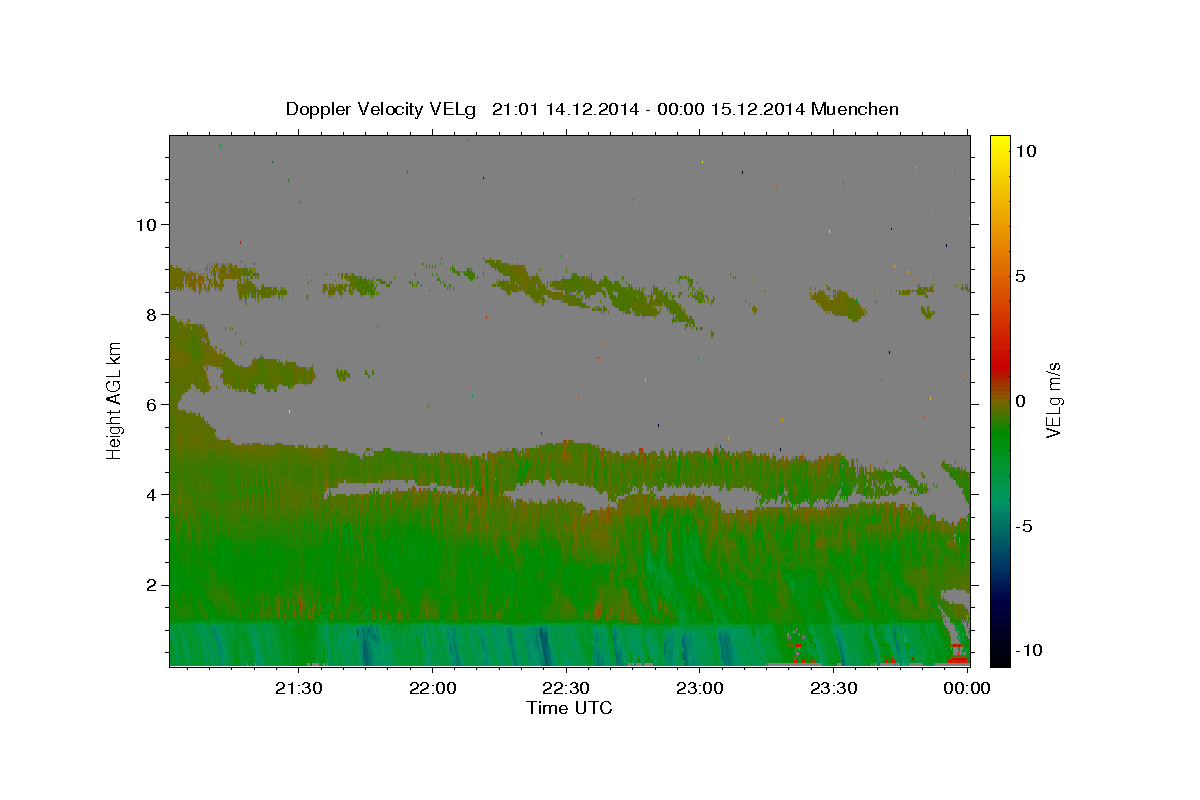Screen dimensions: 1200x800
Task: Click the 'Time UTC' axis label
Action: [569, 708]
